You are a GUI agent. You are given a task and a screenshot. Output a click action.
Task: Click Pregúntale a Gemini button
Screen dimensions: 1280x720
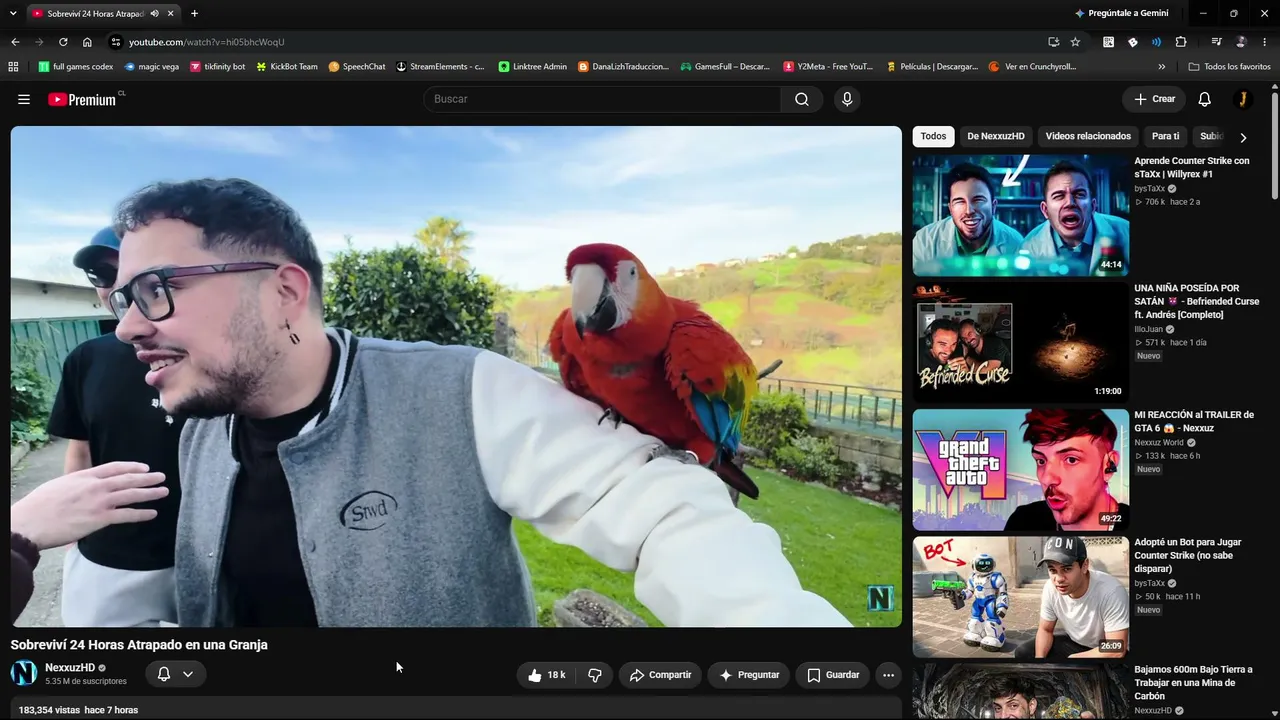point(1121,14)
